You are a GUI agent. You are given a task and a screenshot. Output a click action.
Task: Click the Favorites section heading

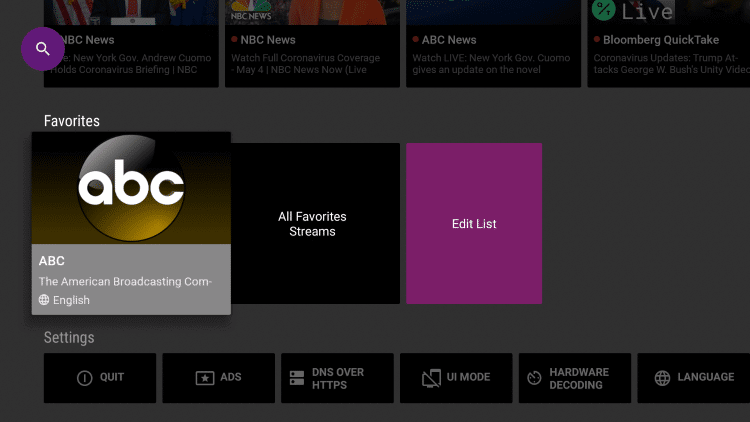[x=72, y=121]
